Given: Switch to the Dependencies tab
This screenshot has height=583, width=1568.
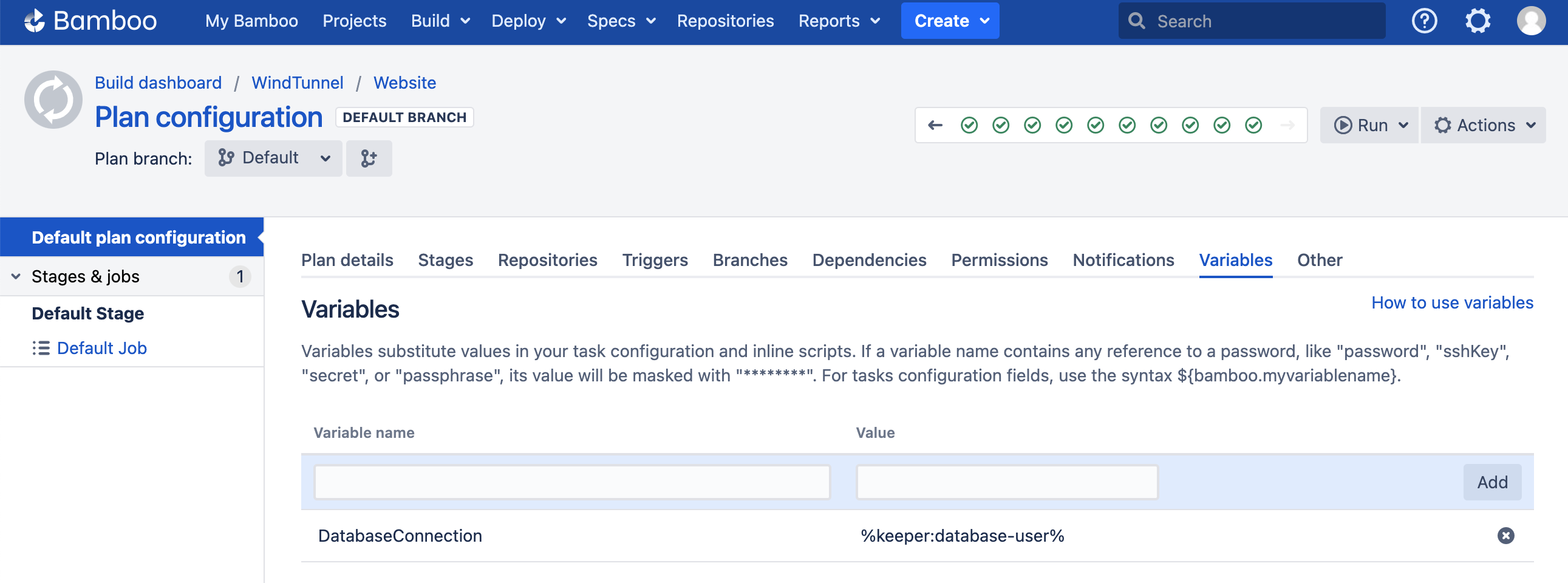Looking at the screenshot, I should [869, 261].
